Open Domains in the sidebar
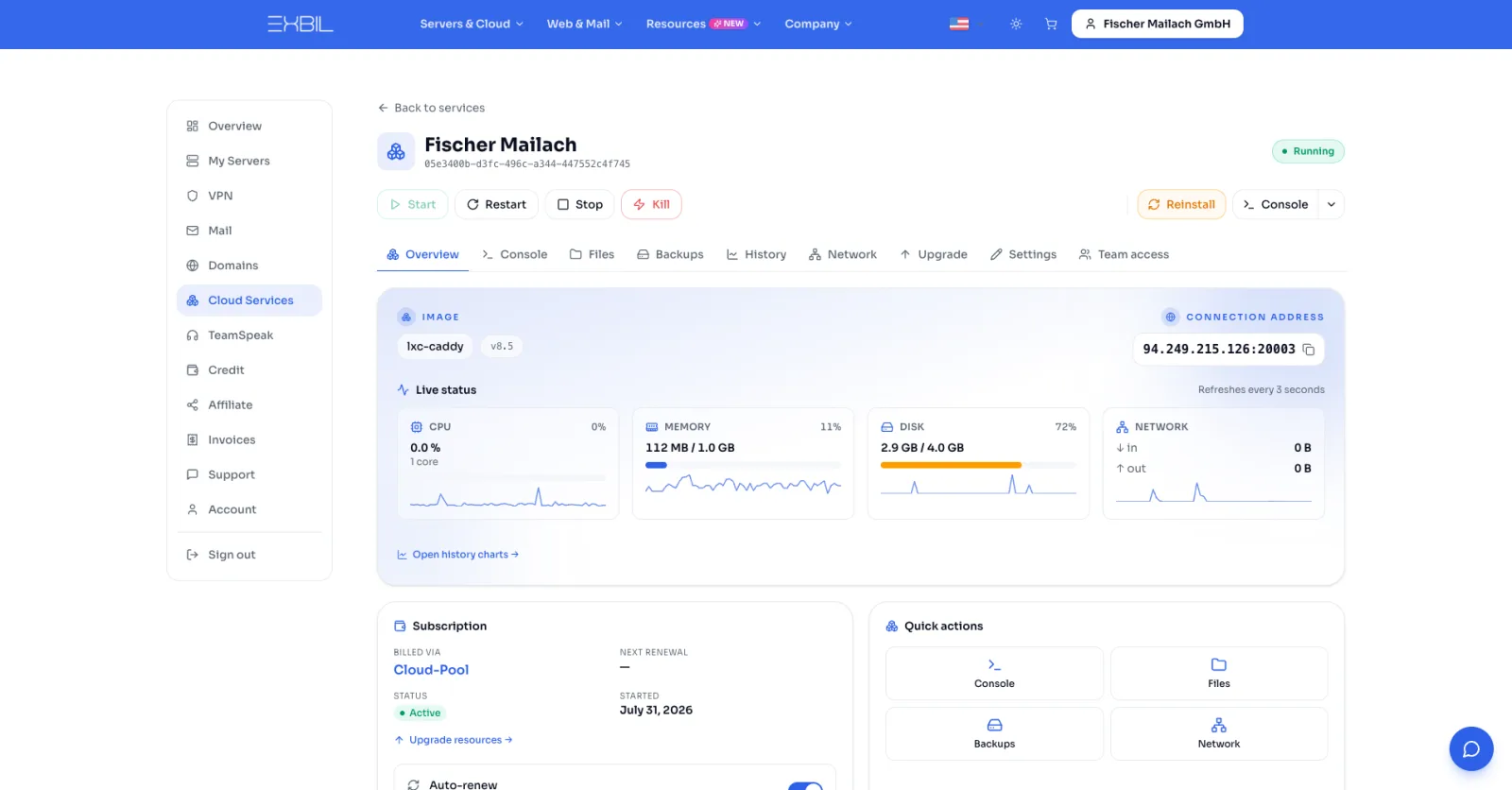Viewport: 1512px width, 790px height. (249, 266)
